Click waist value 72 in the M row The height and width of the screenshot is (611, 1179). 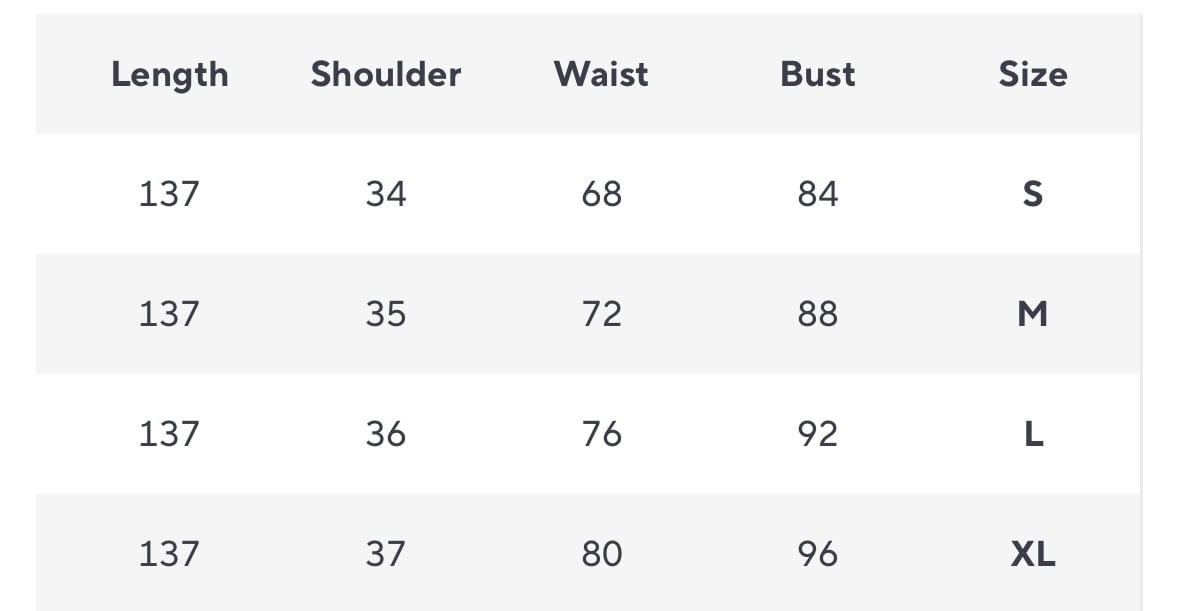pos(601,314)
